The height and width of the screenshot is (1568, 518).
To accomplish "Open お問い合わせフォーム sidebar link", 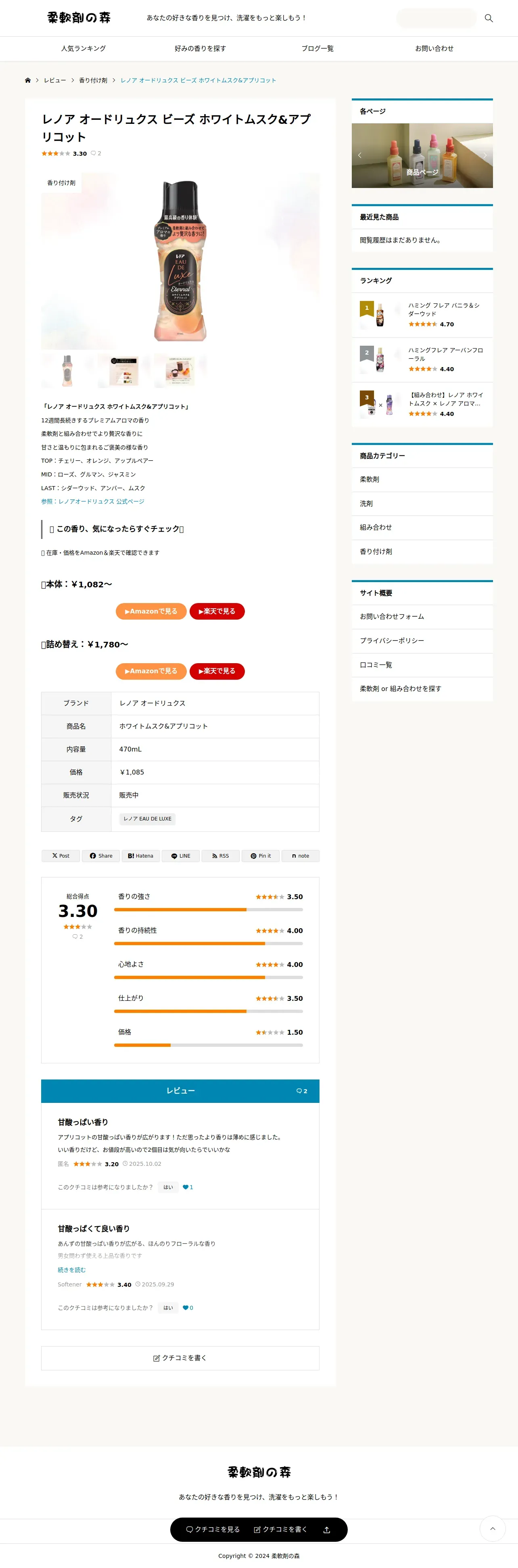I will pyautogui.click(x=422, y=617).
